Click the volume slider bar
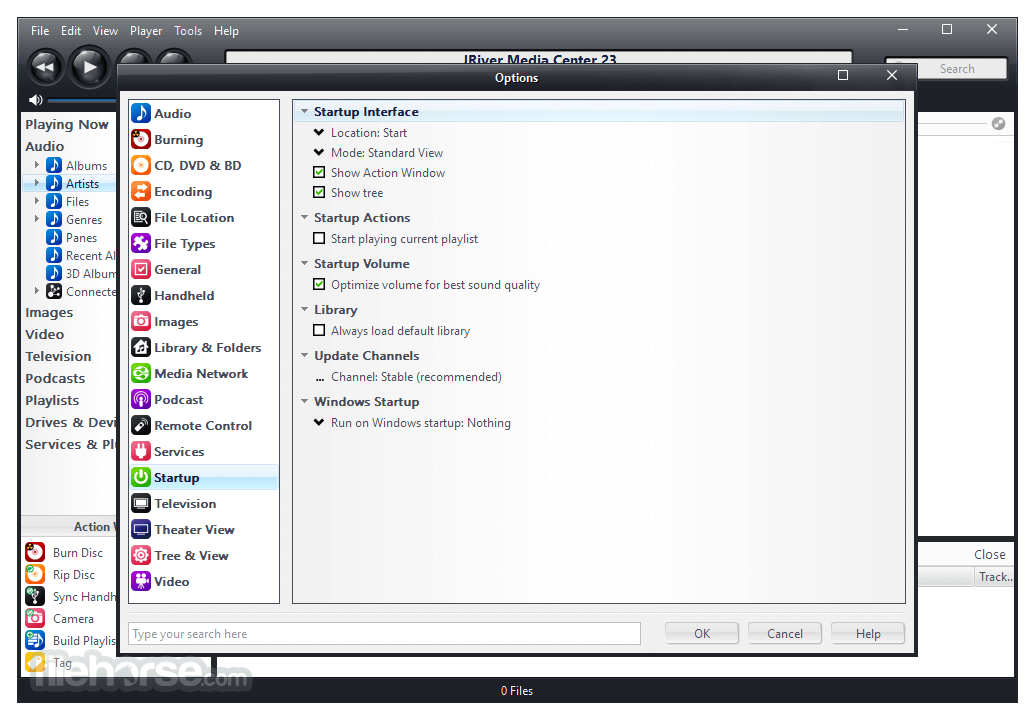The width and height of the screenshot is (1036, 722). (x=82, y=100)
